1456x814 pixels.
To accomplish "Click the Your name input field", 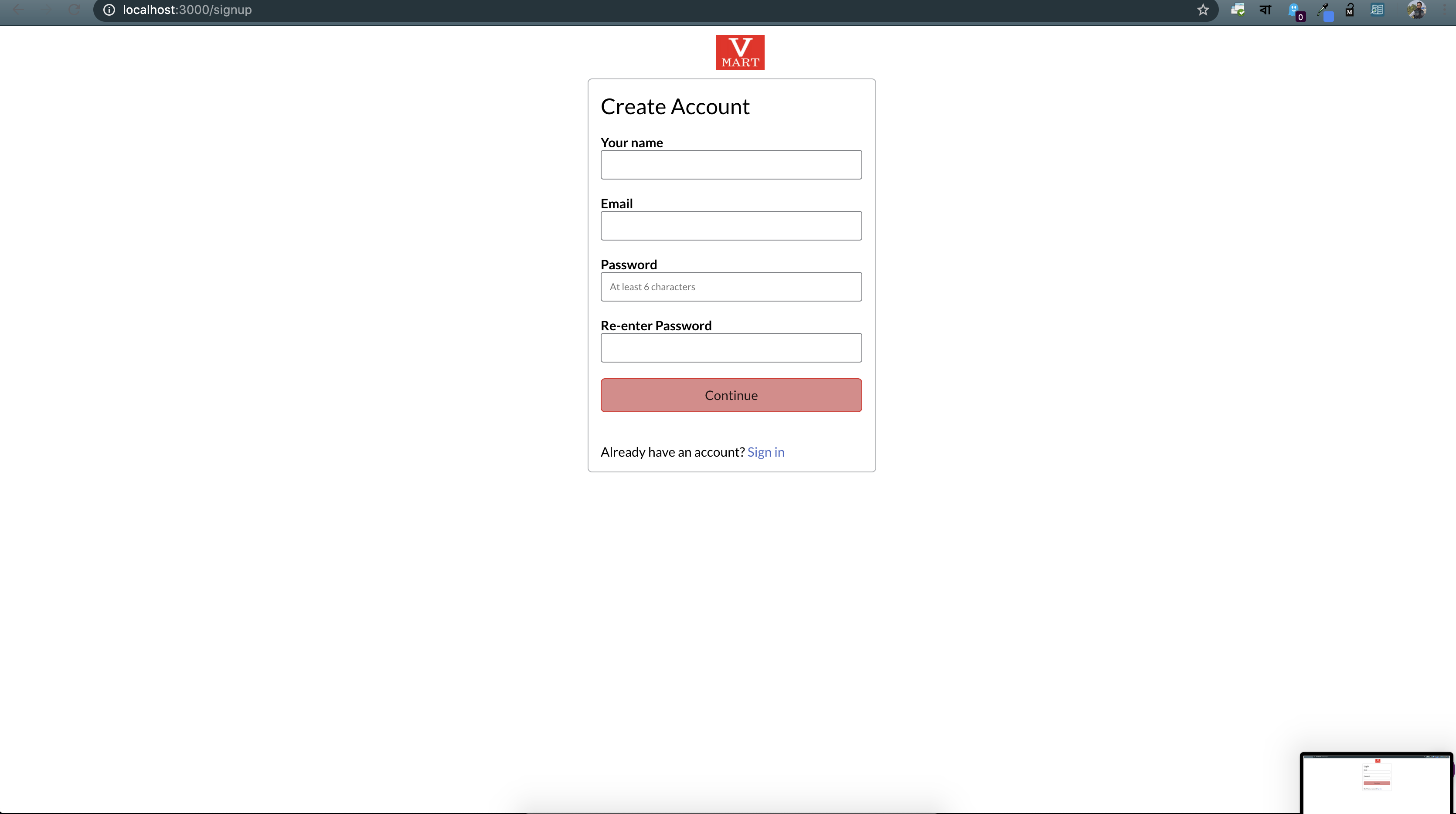I will point(731,164).
